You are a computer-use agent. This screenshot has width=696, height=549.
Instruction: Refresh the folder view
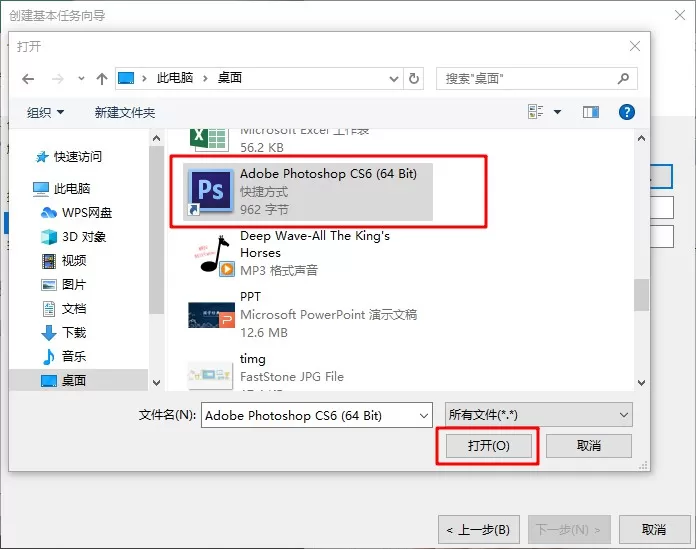(x=414, y=79)
